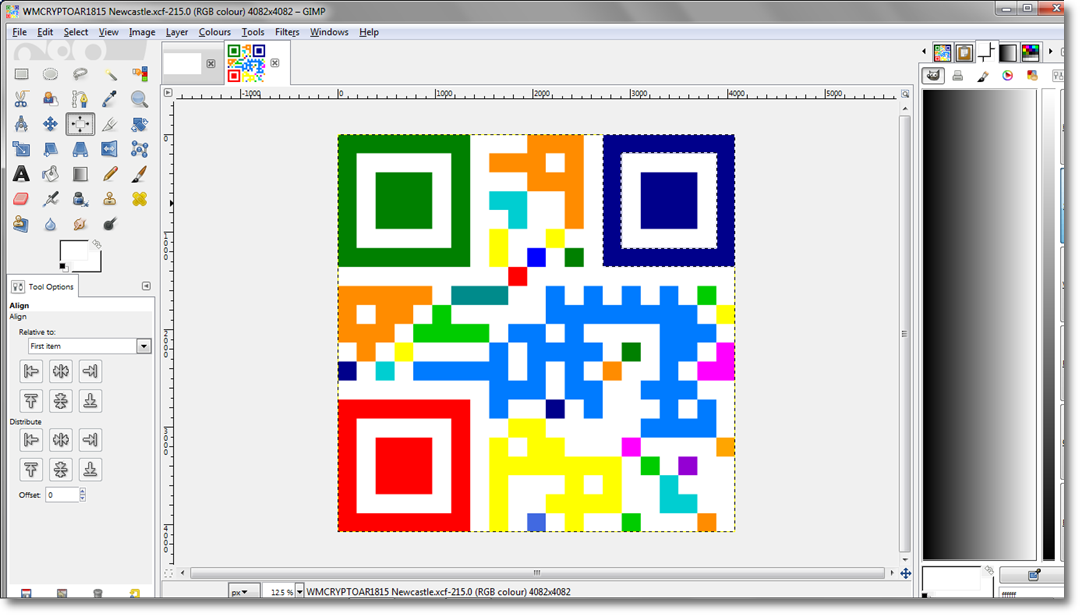The width and height of the screenshot is (1080, 615).
Task: Select the Paths tool
Action: click(80, 99)
